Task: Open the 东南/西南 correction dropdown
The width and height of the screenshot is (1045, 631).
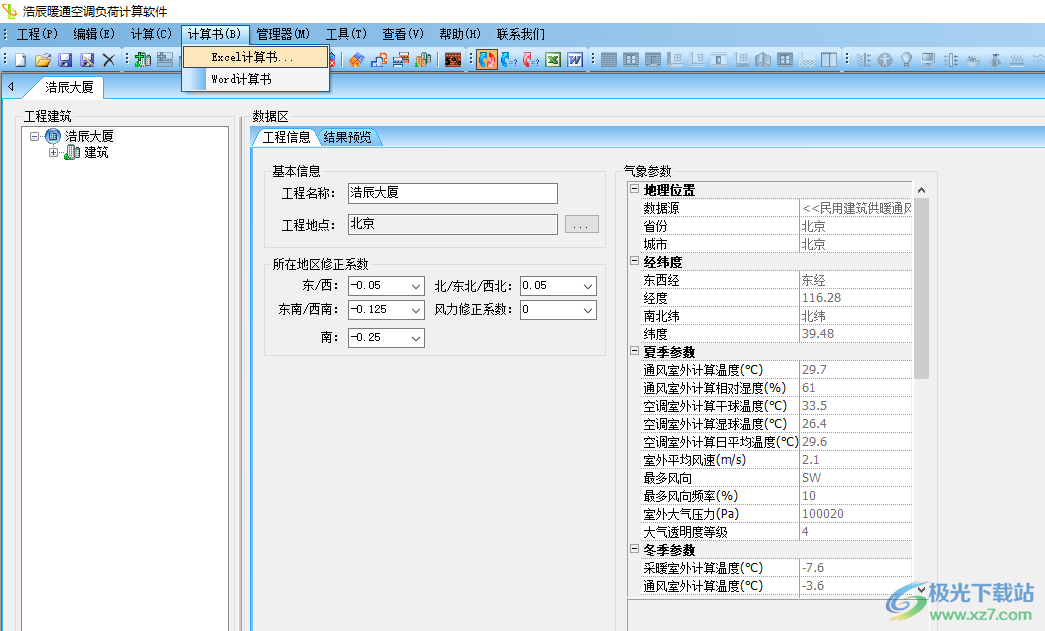Action: [x=416, y=310]
